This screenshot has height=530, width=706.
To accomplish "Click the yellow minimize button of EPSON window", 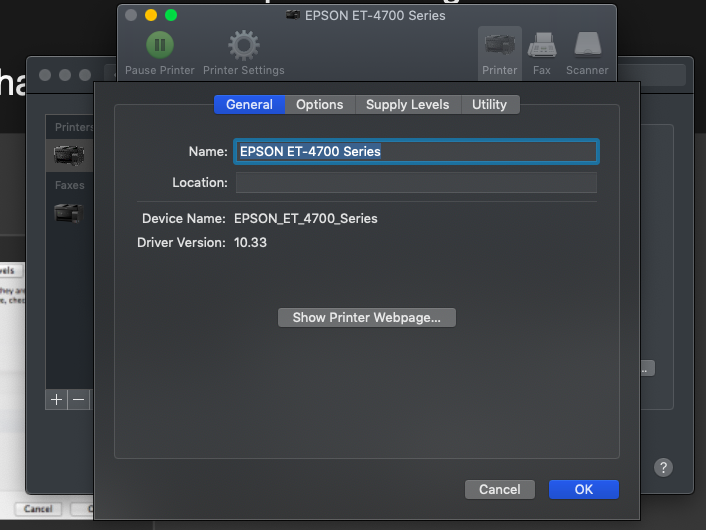I will point(151,15).
